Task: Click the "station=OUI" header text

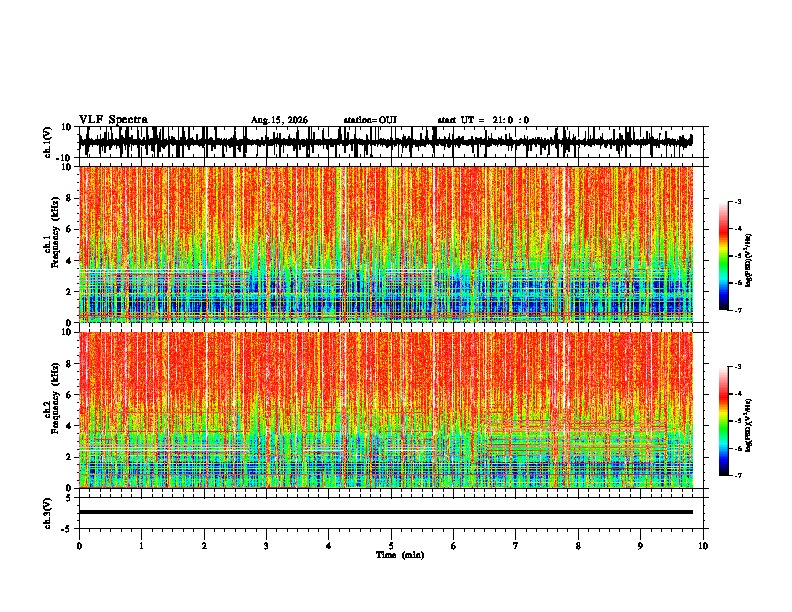Action: tap(370, 120)
